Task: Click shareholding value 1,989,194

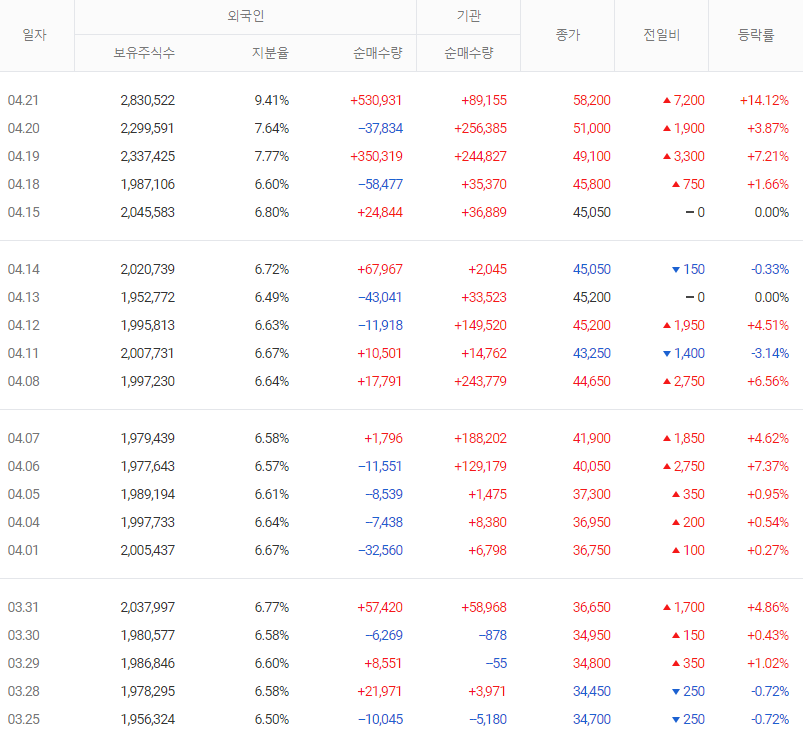Action: [147, 494]
